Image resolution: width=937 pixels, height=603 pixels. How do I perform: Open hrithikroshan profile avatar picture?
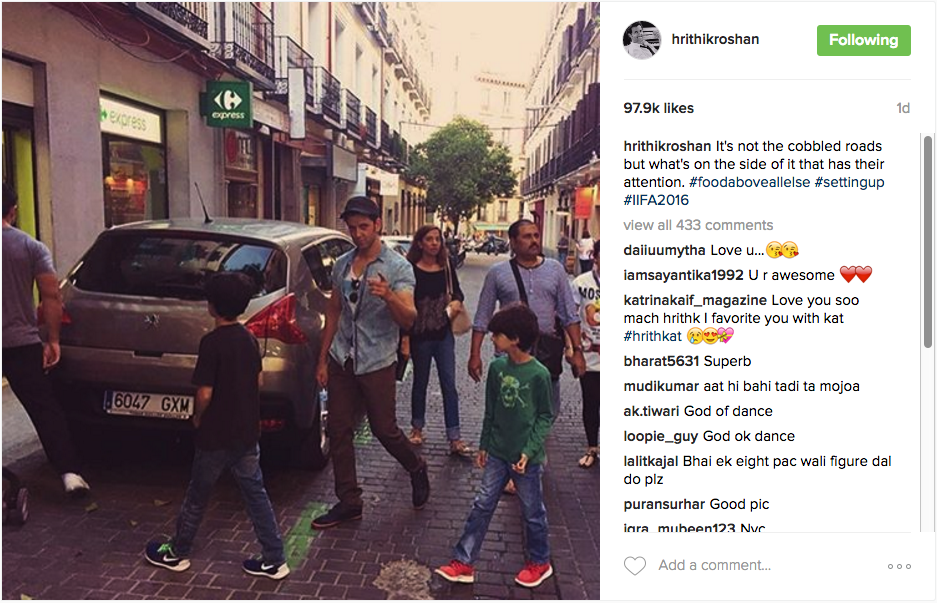coord(642,40)
